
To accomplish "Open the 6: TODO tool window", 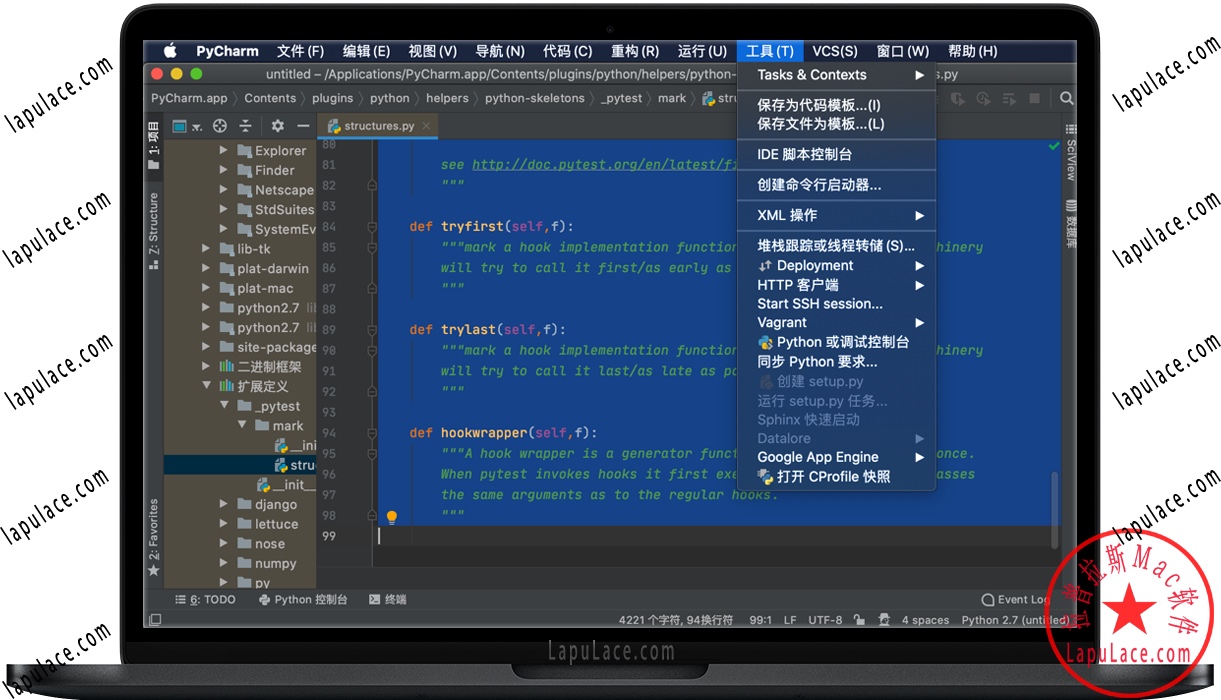I will pyautogui.click(x=205, y=599).
